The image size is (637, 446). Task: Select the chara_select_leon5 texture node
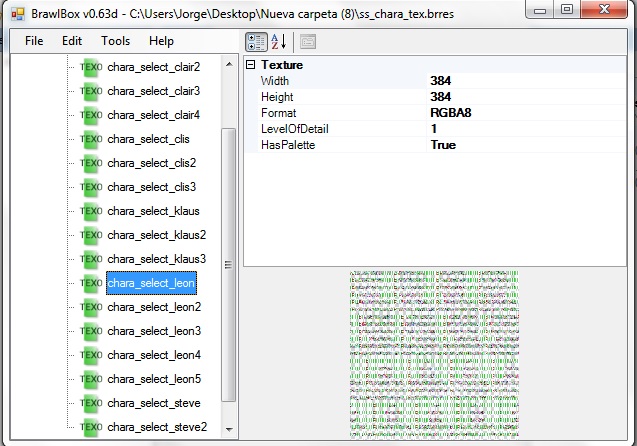pos(154,379)
